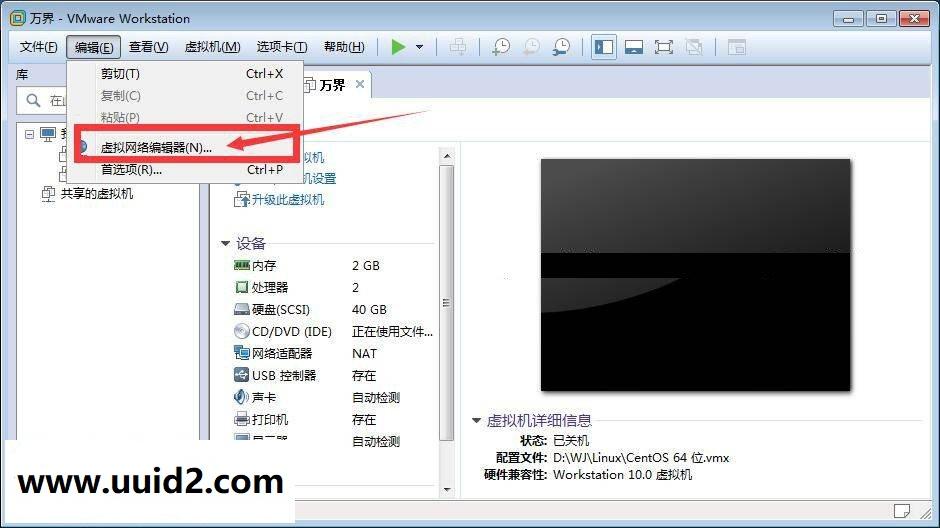940x528 pixels.
Task: Click the console view toolbar icon
Action: coord(737,47)
